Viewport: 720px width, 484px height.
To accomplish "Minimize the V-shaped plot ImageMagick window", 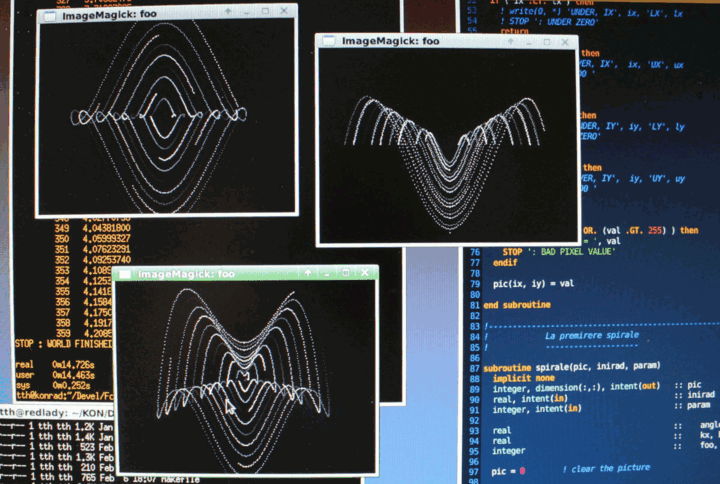I will point(529,42).
